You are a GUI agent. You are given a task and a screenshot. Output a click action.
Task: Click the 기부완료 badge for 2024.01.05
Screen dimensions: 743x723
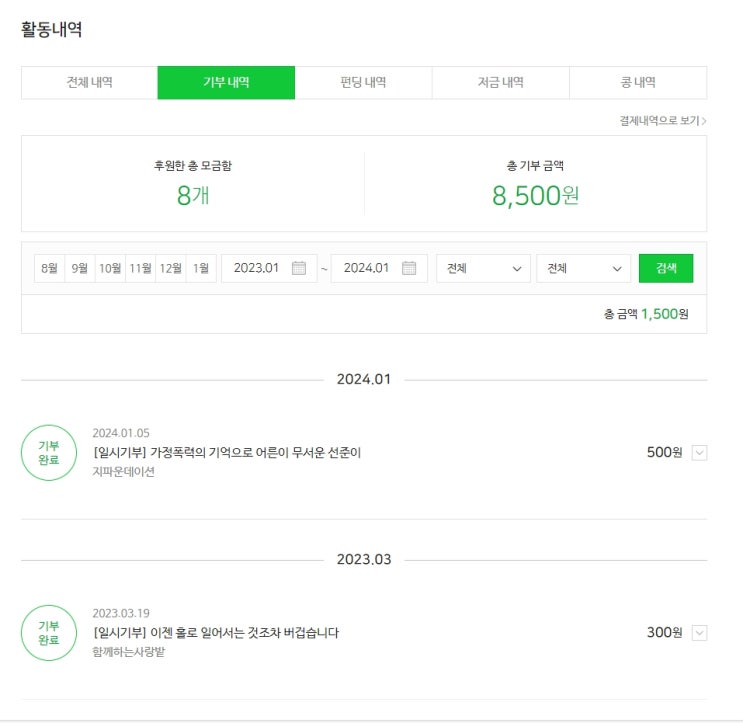tap(49, 453)
